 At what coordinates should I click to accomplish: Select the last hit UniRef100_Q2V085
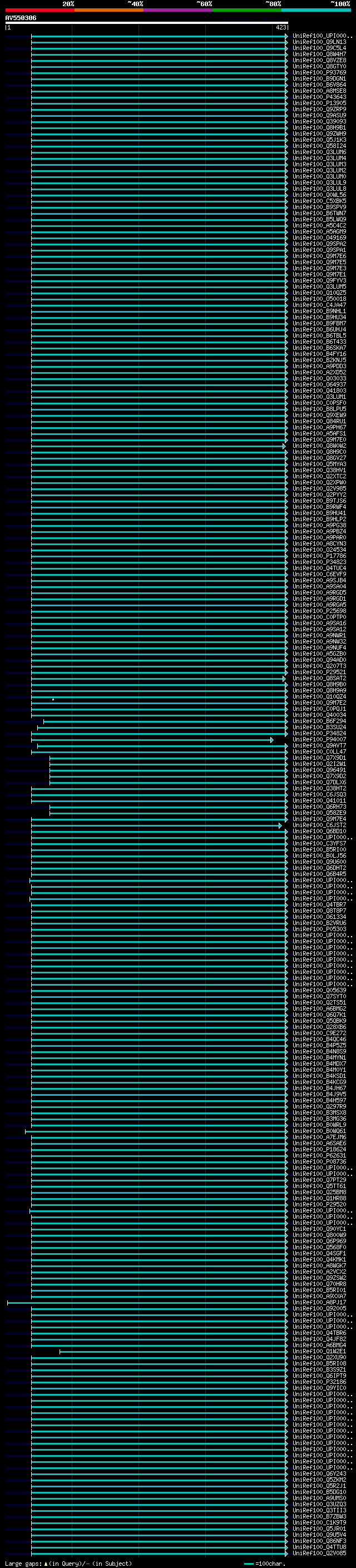[319, 1553]
